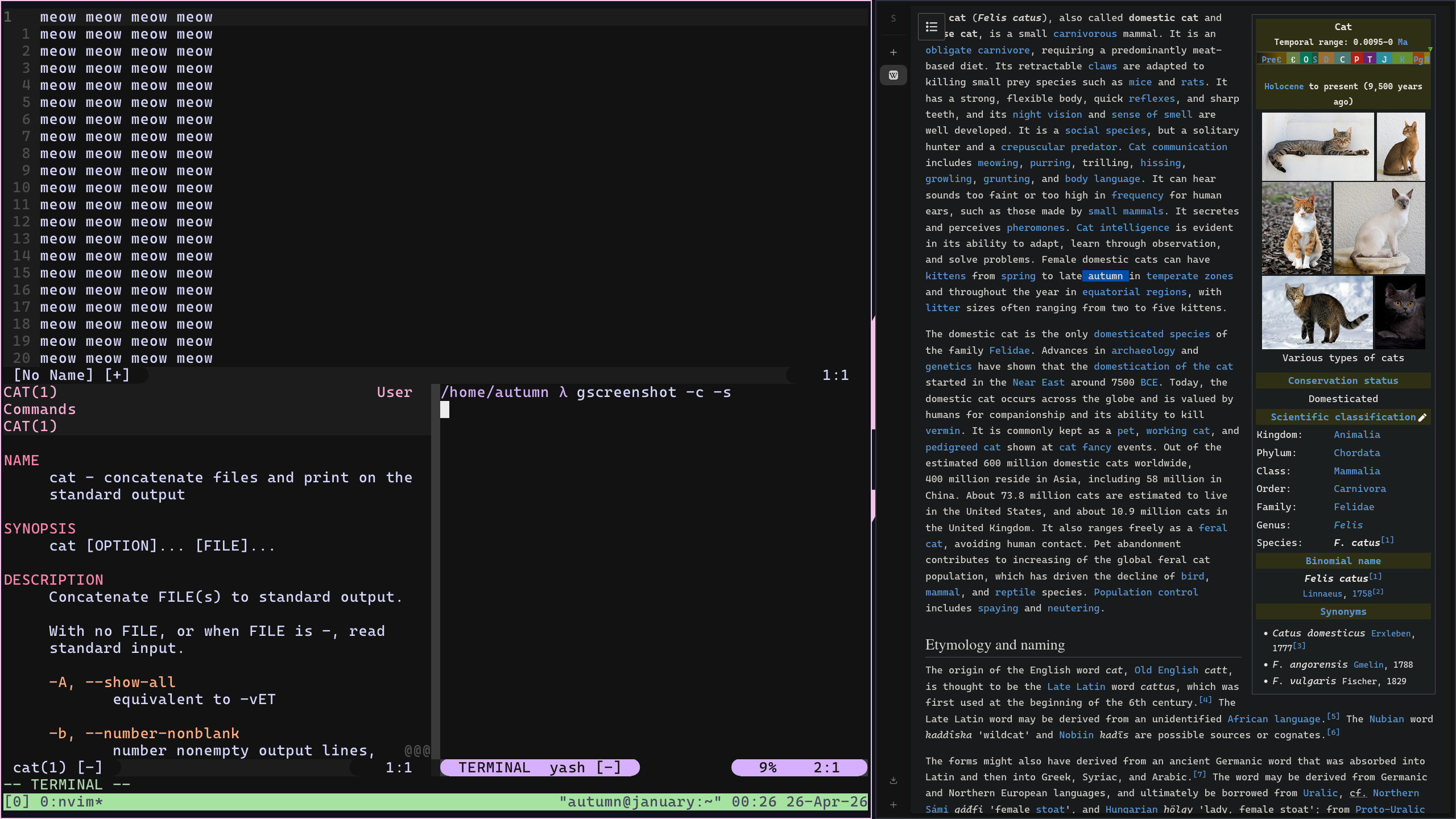
Task: Open the downloads icon in the browser sidebar
Action: tap(894, 780)
